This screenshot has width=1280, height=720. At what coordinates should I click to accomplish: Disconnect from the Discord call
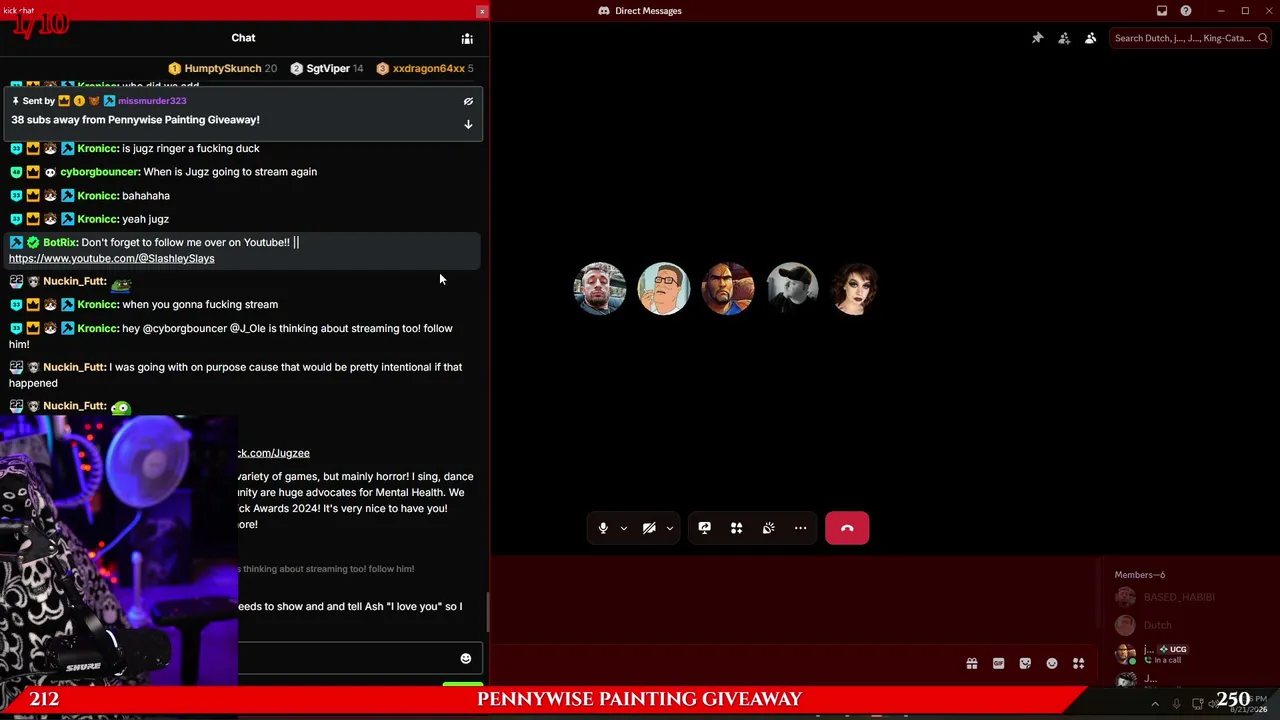pyautogui.click(x=847, y=528)
